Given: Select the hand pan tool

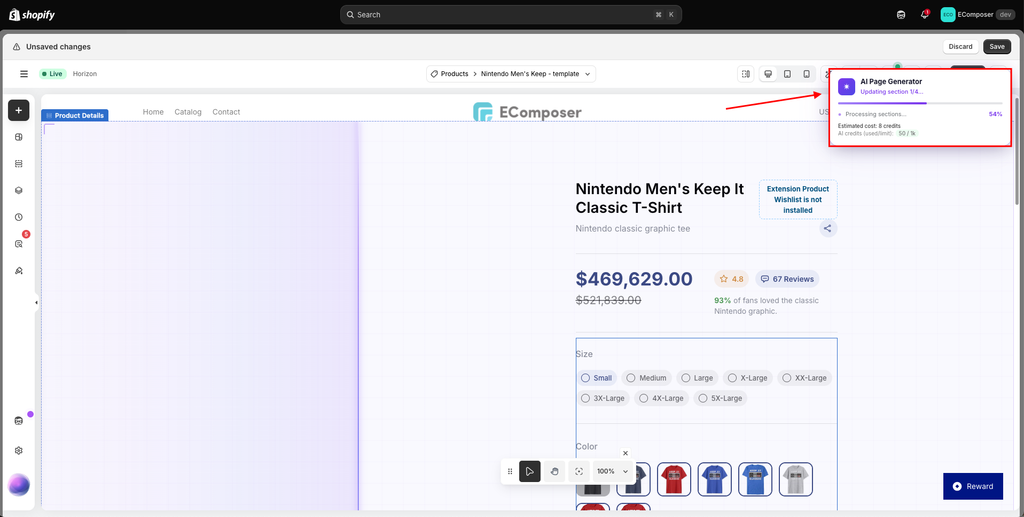Looking at the screenshot, I should click(x=554, y=471).
